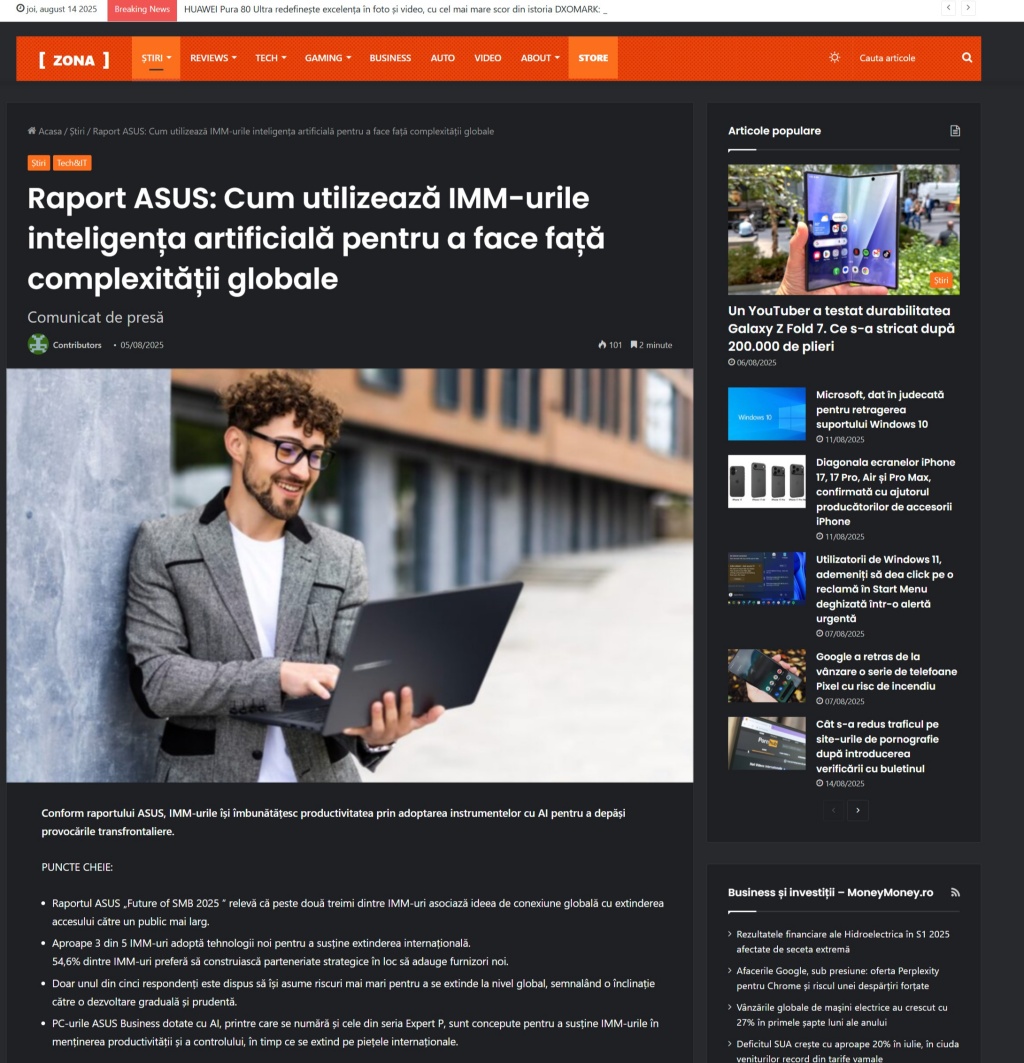Go to previous breaking news headline
1024x1063 pixels.
pos(949,7)
